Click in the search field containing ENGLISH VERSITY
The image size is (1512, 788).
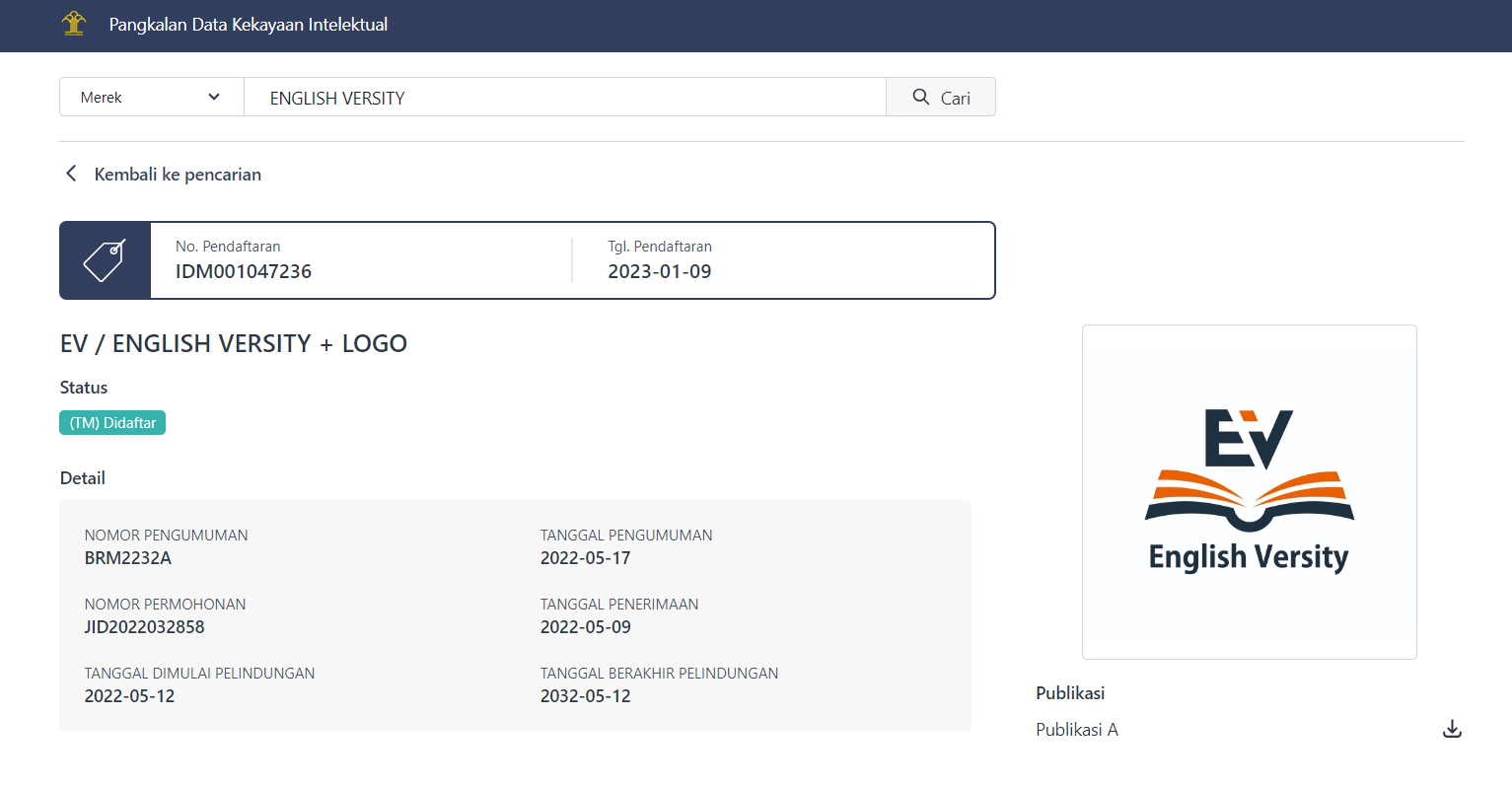564,98
